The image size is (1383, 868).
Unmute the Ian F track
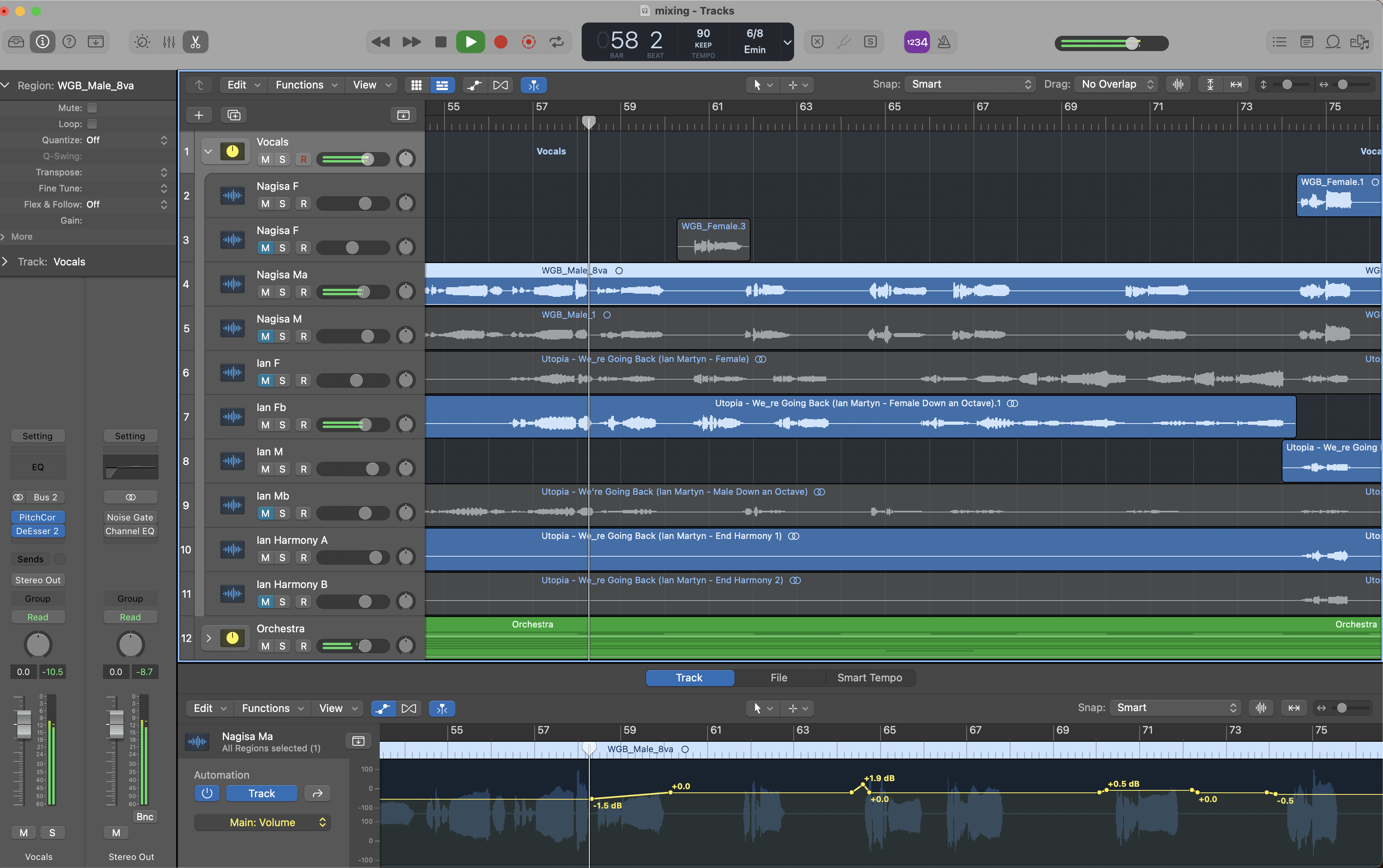click(x=265, y=381)
